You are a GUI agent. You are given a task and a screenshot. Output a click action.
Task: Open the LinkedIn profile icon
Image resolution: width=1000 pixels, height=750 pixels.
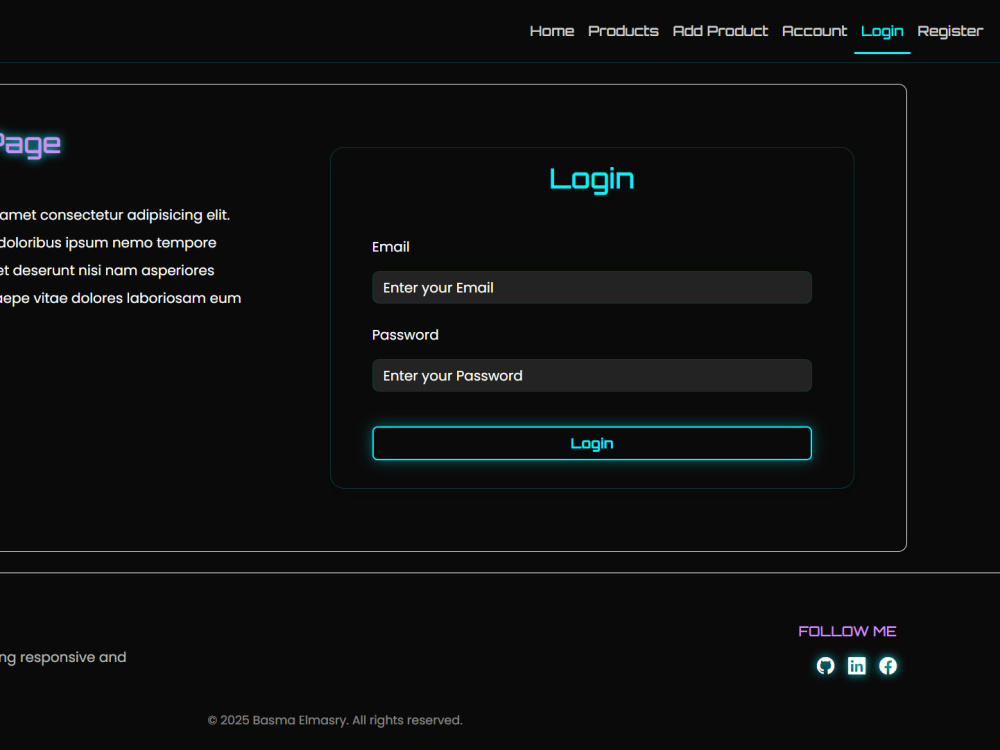point(857,666)
